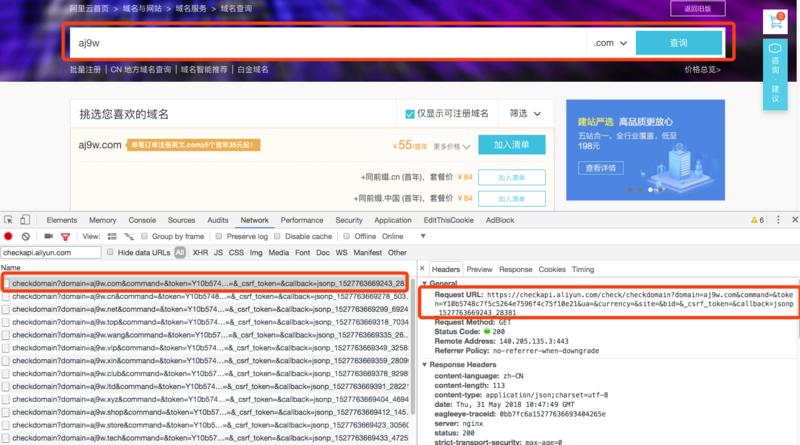The width and height of the screenshot is (800, 445).
Task: Switch to the Response tab of request
Action: (516, 269)
